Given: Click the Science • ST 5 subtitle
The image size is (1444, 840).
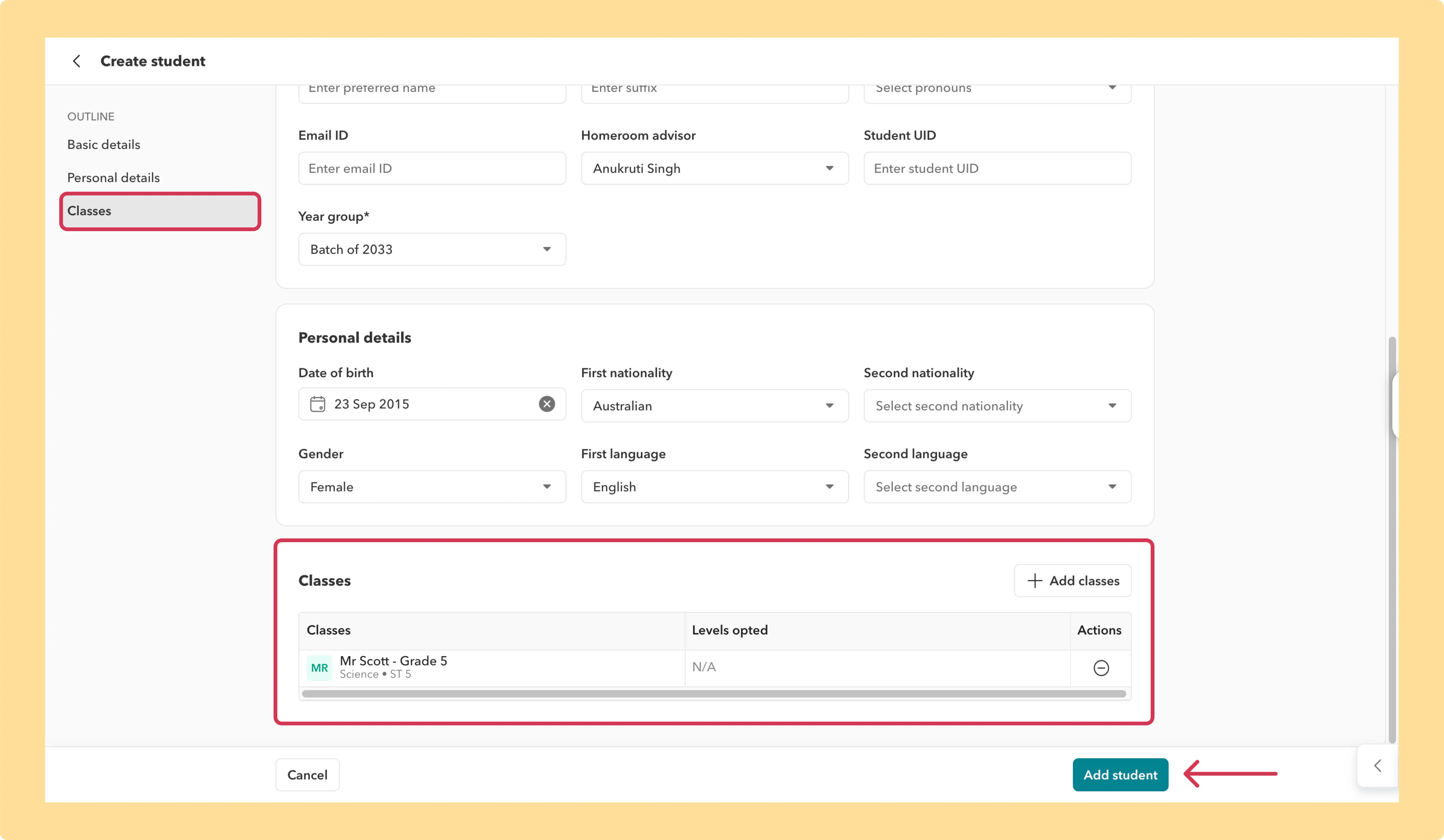Looking at the screenshot, I should (x=375, y=675).
